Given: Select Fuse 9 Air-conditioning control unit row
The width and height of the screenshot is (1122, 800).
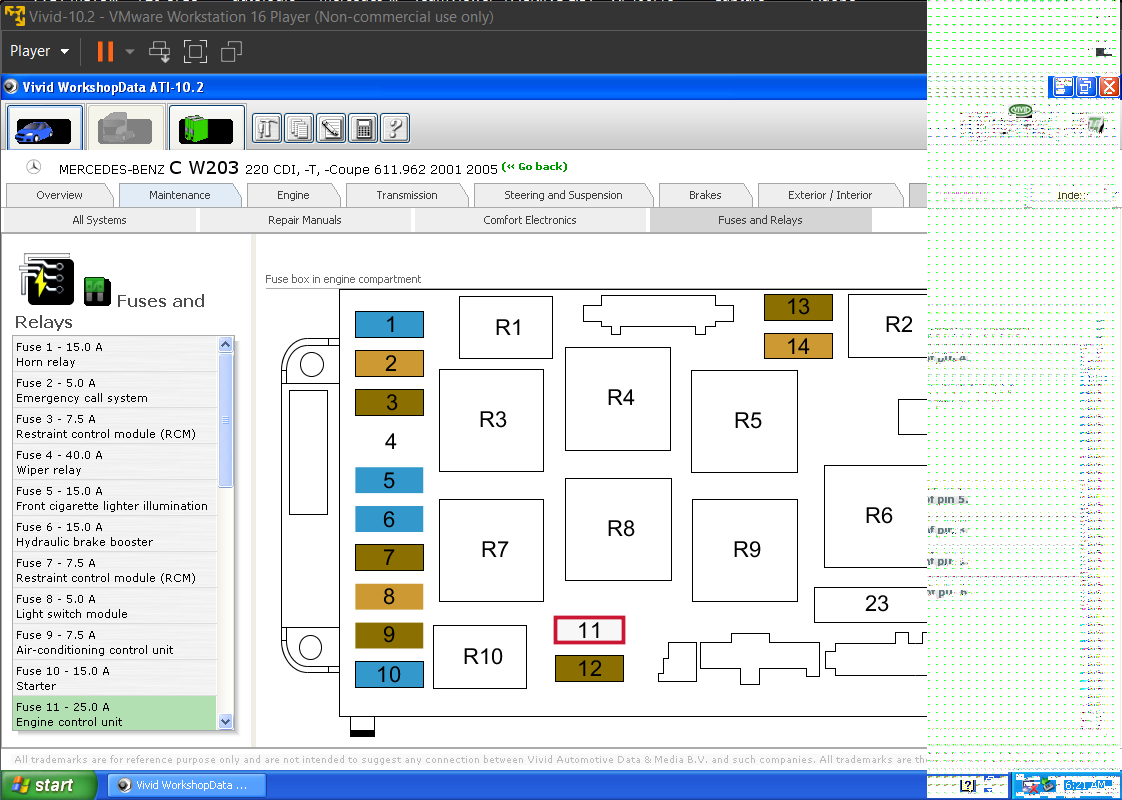Looking at the screenshot, I should click(x=114, y=643).
